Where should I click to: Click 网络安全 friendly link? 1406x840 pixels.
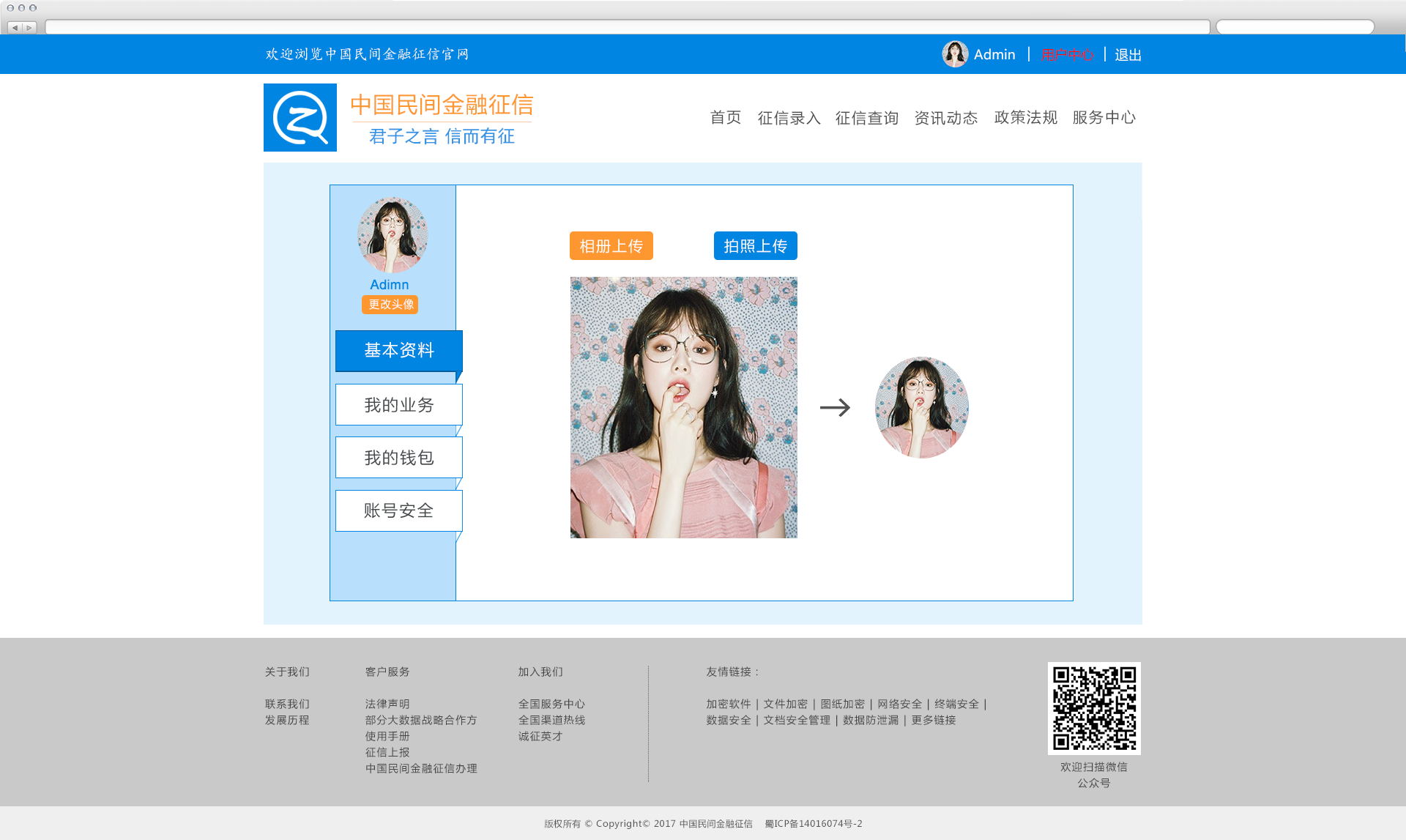(x=900, y=704)
